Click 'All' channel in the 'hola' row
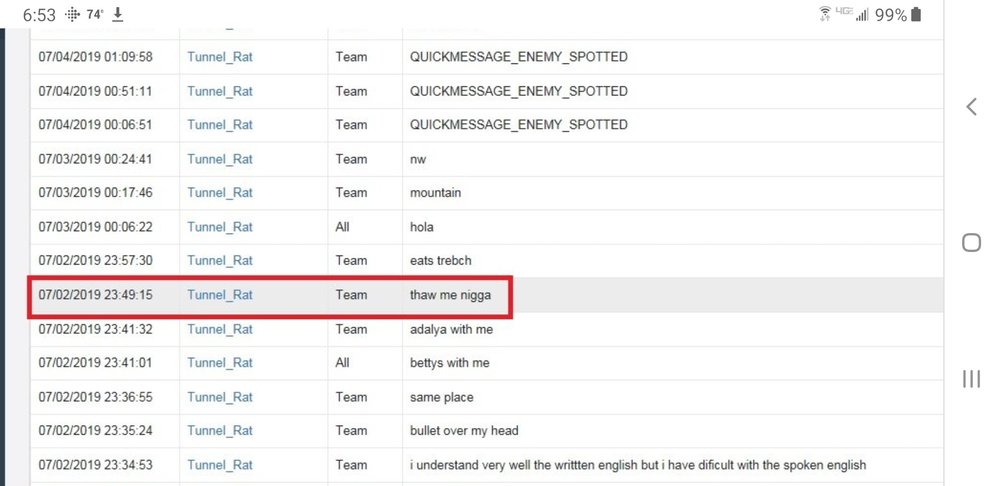Image resolution: width=1000 pixels, height=486 pixels. coord(342,227)
